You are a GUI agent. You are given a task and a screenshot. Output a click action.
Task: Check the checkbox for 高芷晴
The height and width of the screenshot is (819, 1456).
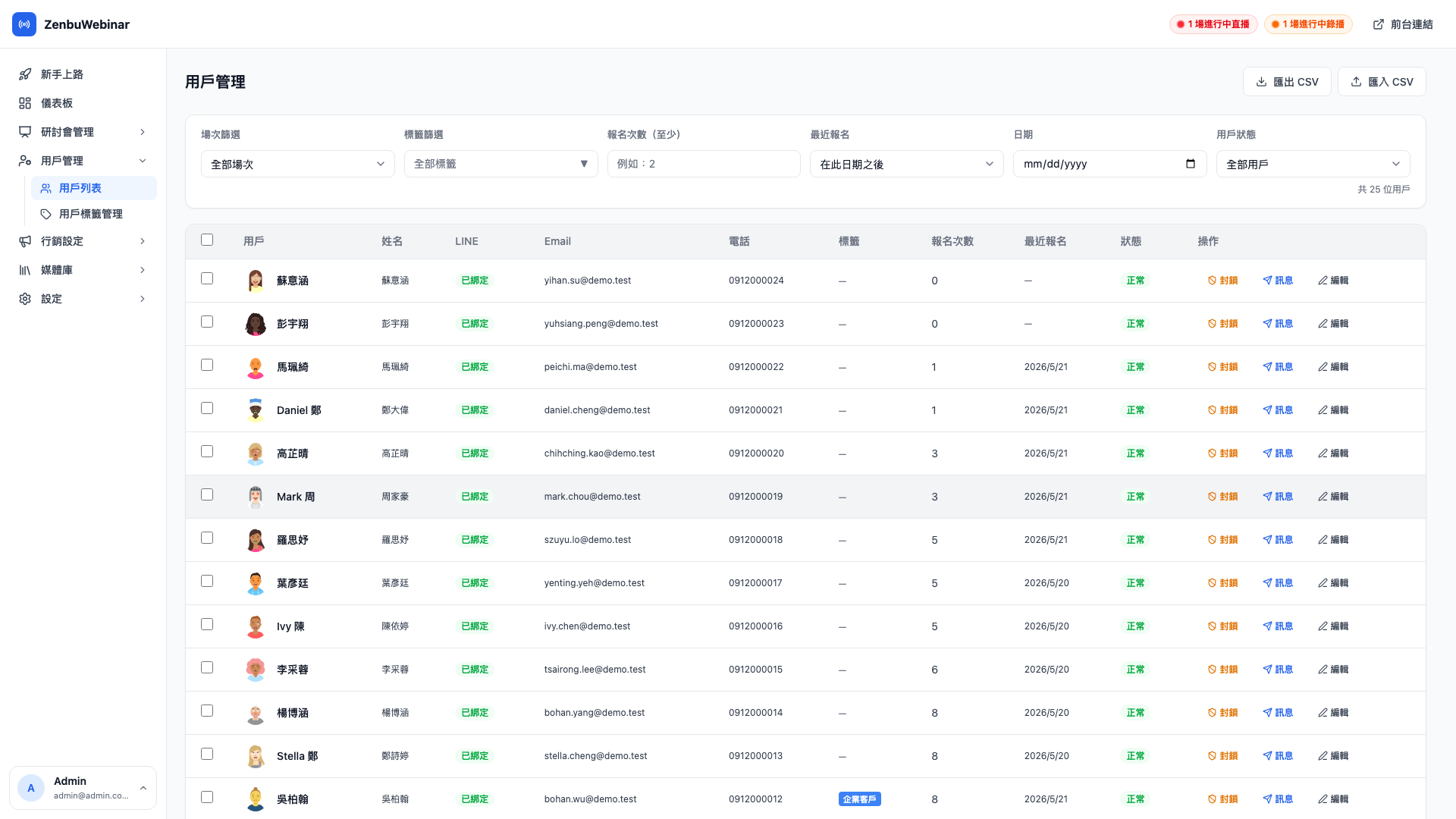[207, 451]
